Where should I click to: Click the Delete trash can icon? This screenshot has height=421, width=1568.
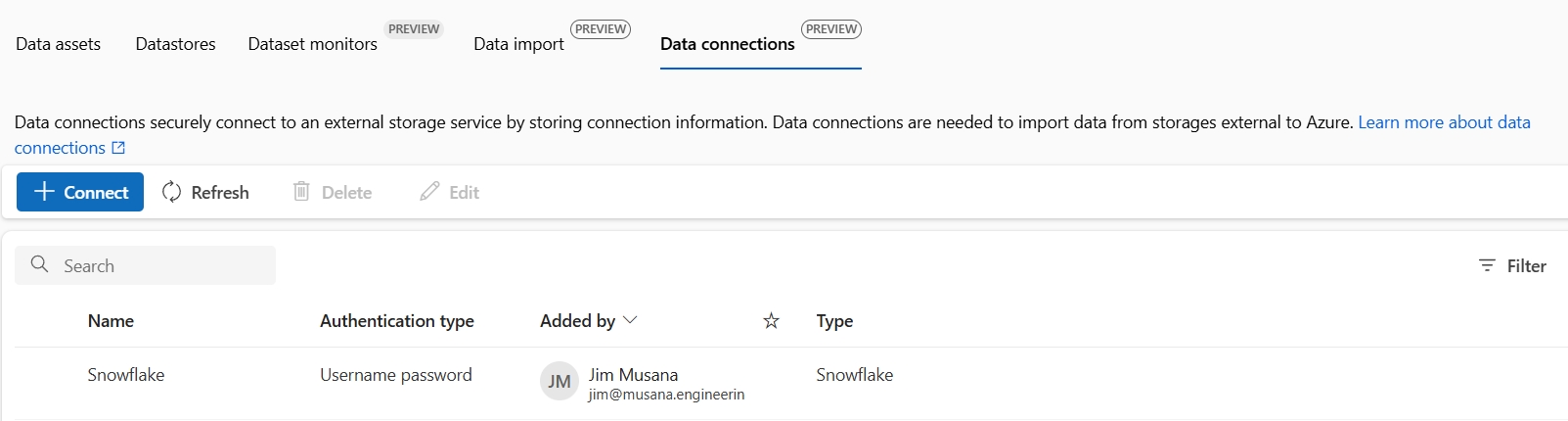coord(301,191)
